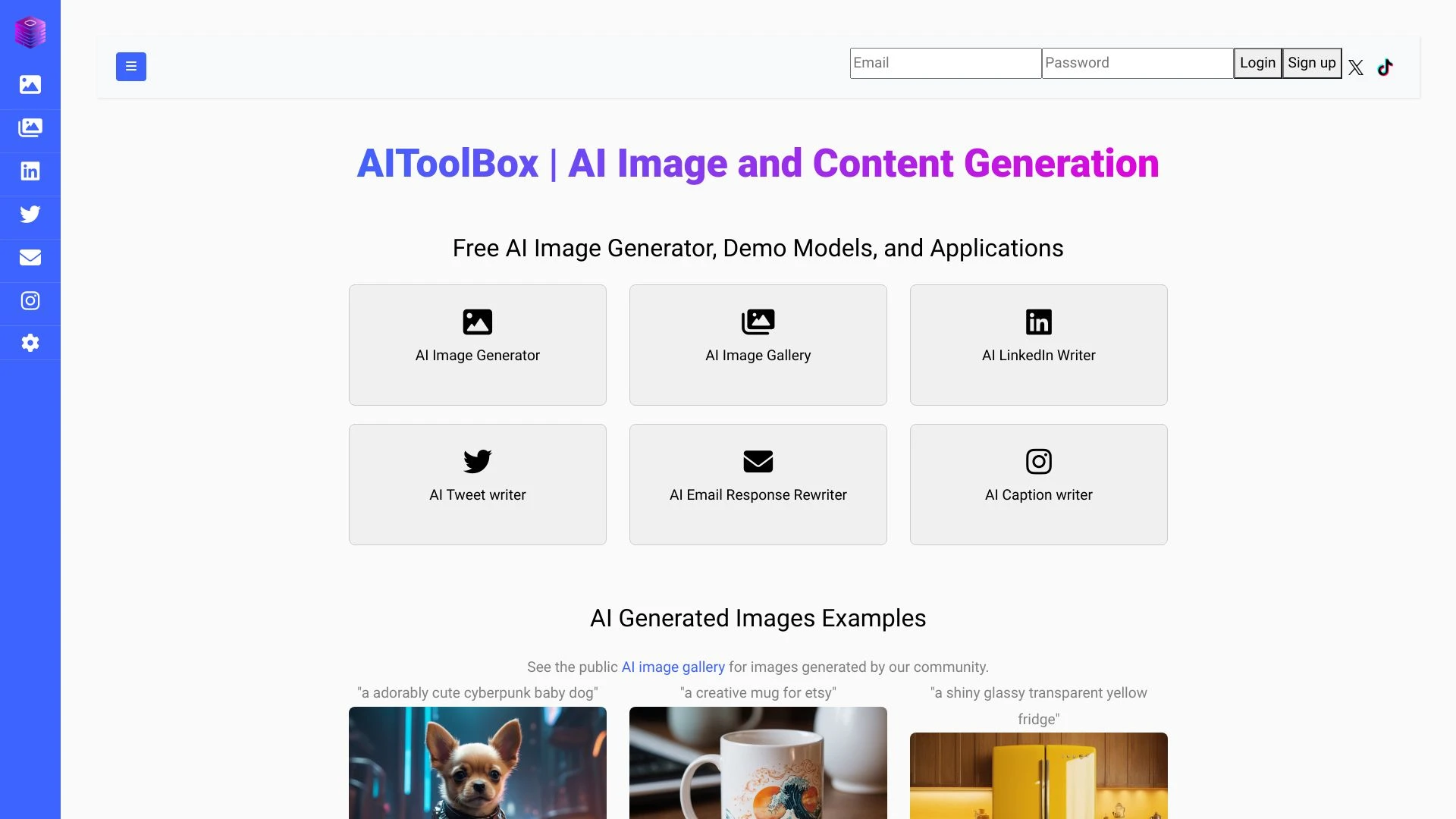Open the AI Image Gallery tool
This screenshot has height=819, width=1456.
[758, 344]
